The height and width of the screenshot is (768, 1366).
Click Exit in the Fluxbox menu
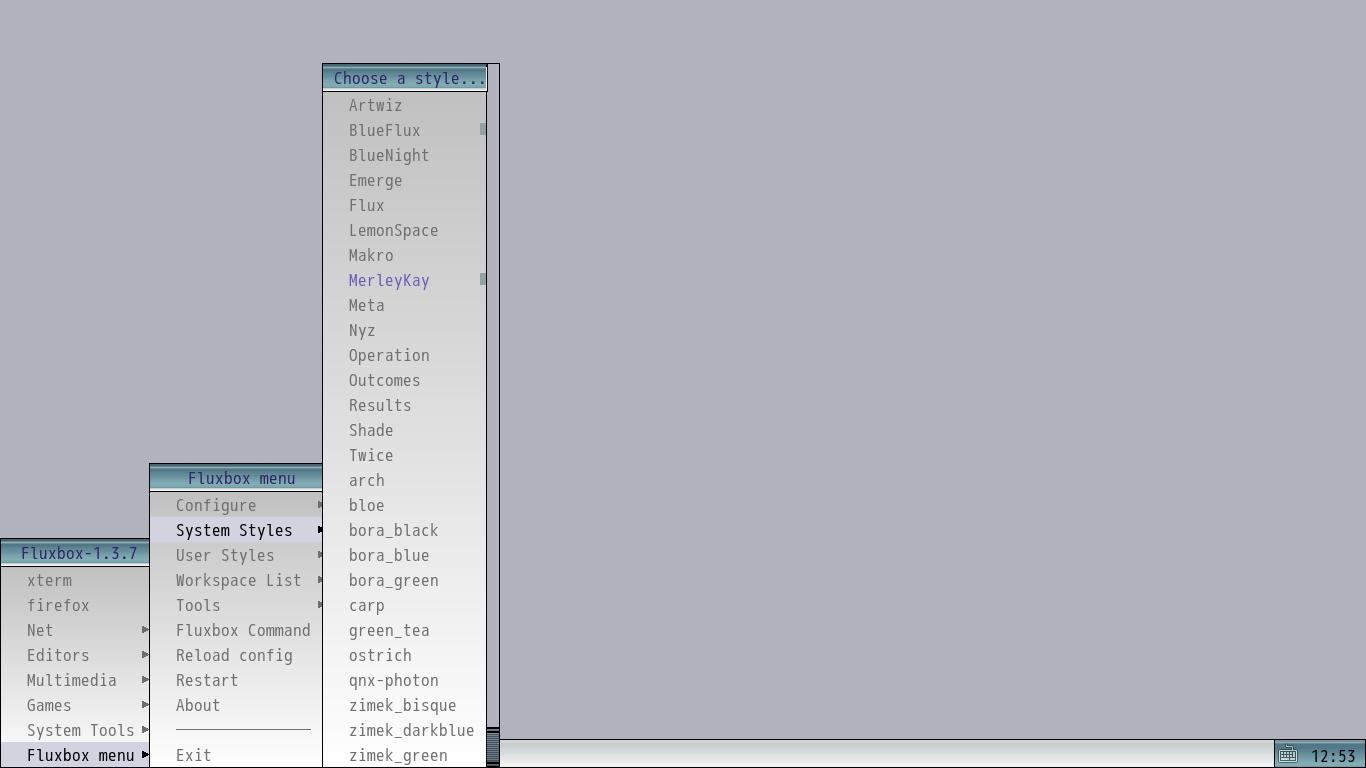coord(236,755)
